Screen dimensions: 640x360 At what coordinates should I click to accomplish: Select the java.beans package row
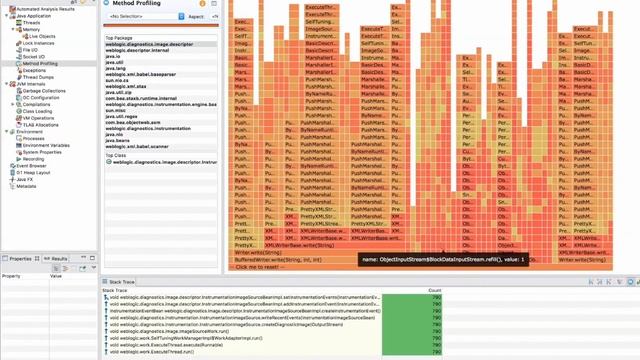pos(161,140)
